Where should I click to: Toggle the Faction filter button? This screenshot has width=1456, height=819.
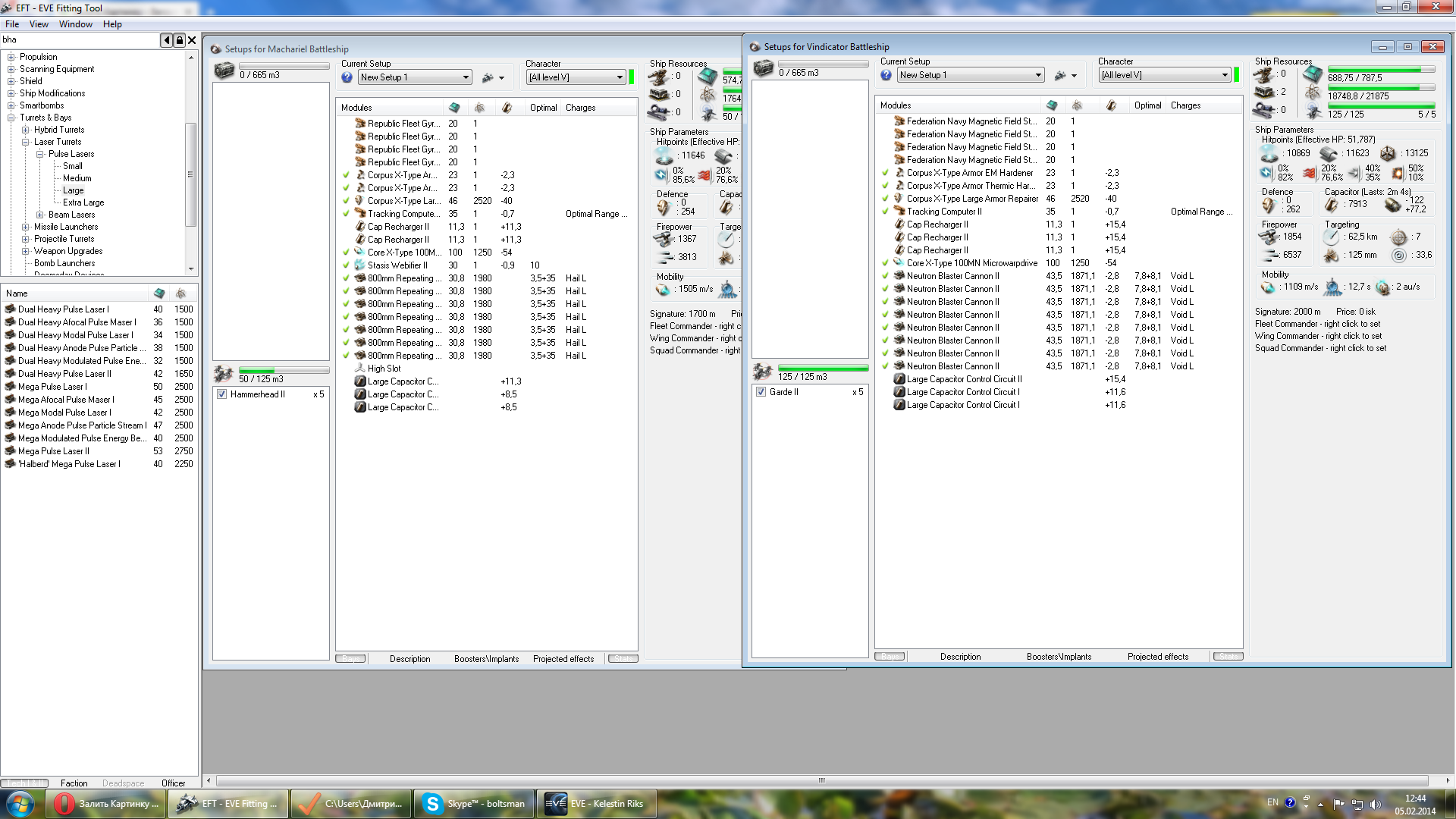74,783
